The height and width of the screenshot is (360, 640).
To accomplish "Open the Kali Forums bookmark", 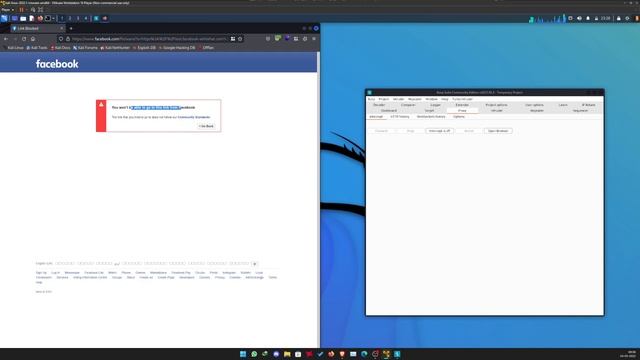I will pos(85,48).
